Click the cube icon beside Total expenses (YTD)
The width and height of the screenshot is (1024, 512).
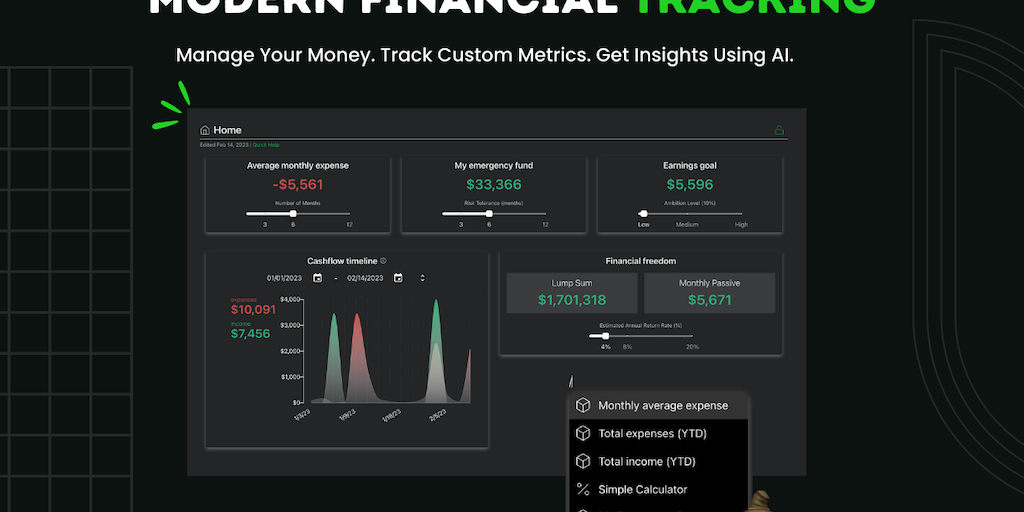[x=583, y=434]
